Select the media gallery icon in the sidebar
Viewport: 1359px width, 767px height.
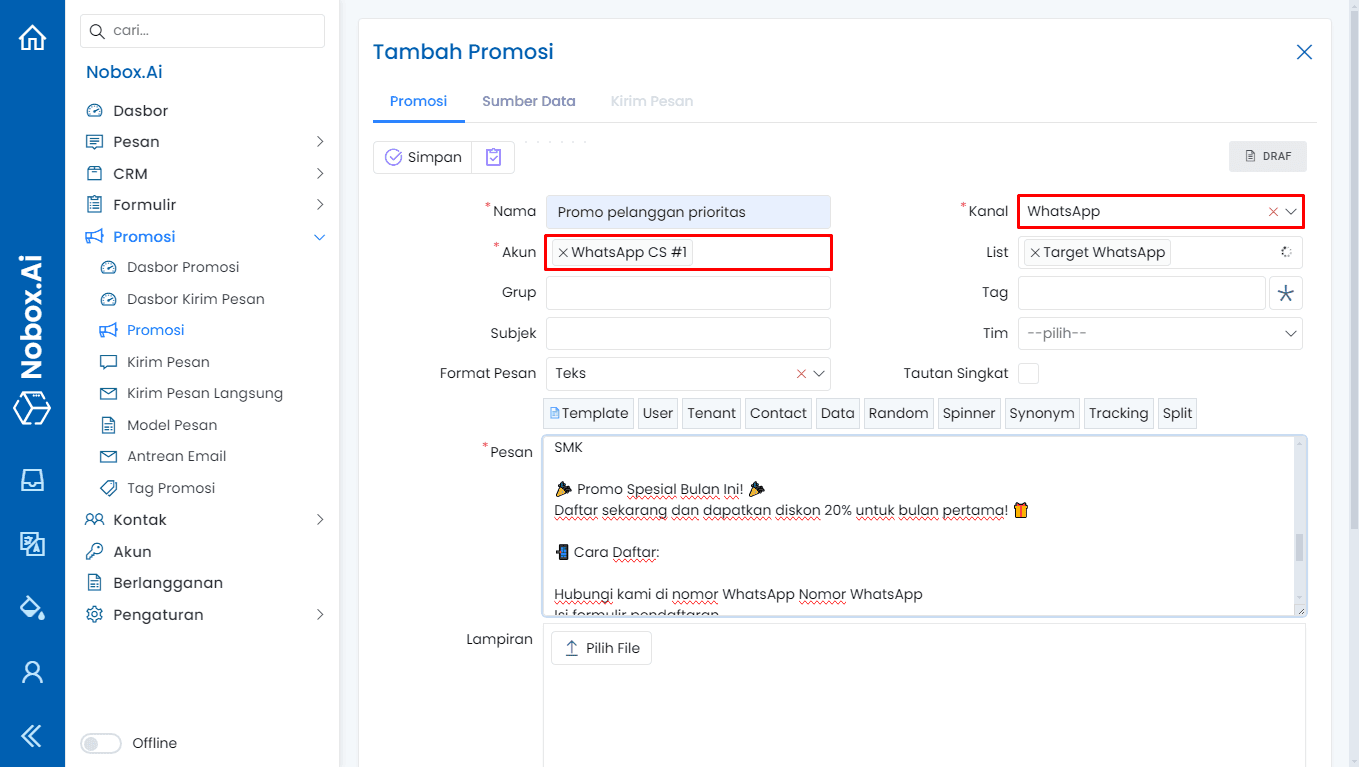33,545
